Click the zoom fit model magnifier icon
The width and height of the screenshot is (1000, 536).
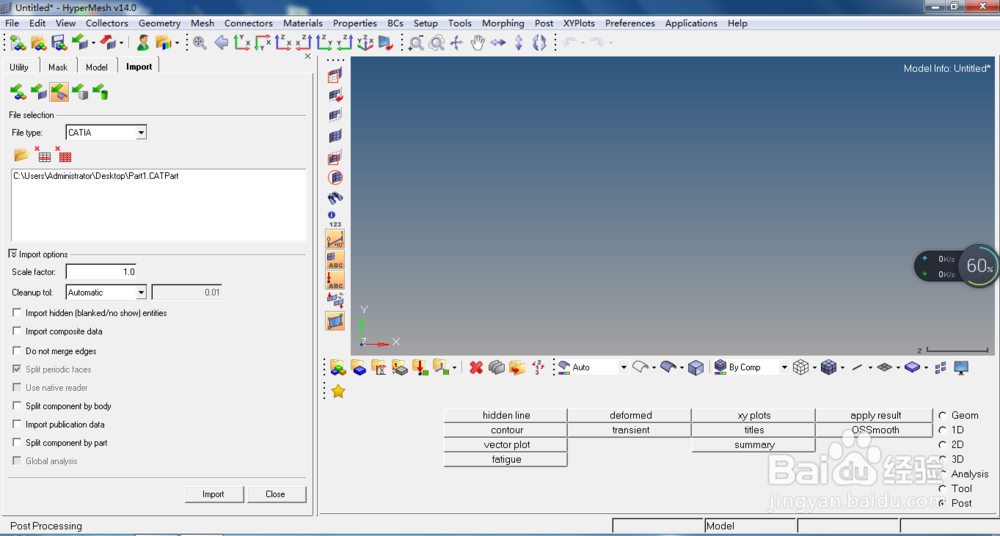pyautogui.click(x=200, y=43)
